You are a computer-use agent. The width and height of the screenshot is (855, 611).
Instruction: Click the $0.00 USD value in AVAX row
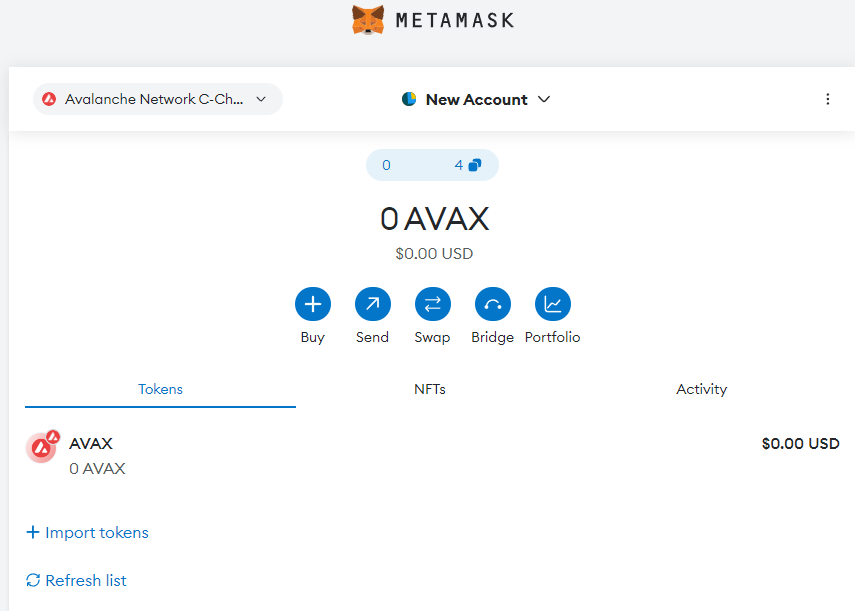[800, 444]
